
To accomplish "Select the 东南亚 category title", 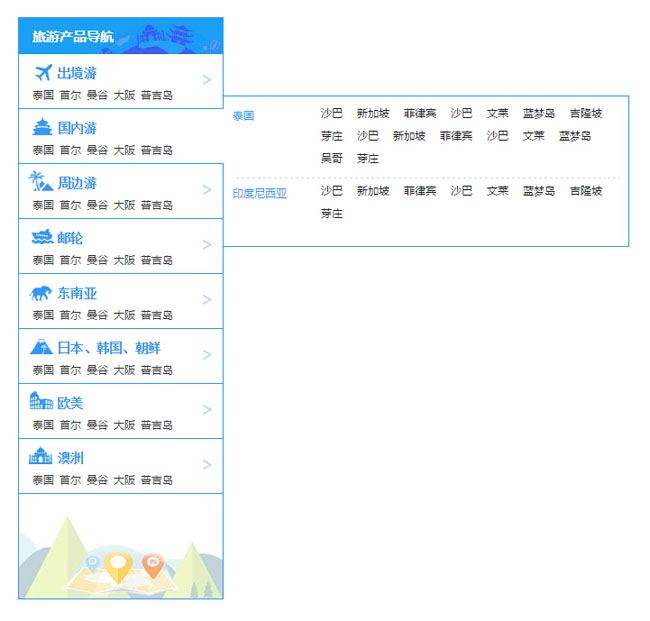I will pos(77,293).
